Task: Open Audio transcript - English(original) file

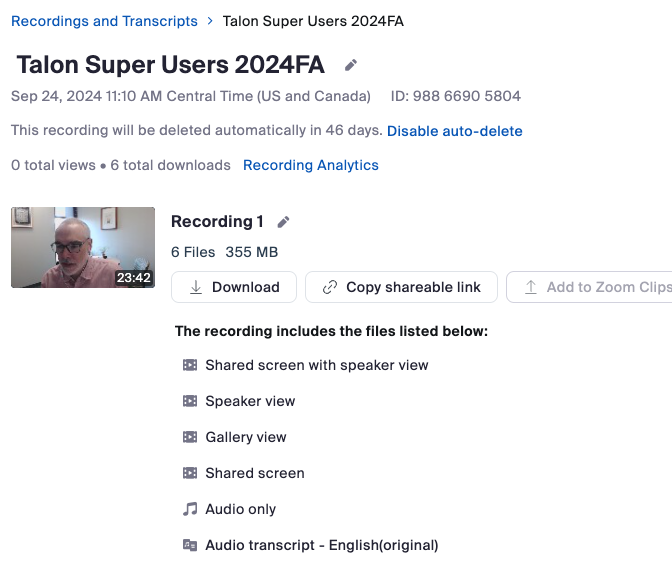Action: (321, 545)
